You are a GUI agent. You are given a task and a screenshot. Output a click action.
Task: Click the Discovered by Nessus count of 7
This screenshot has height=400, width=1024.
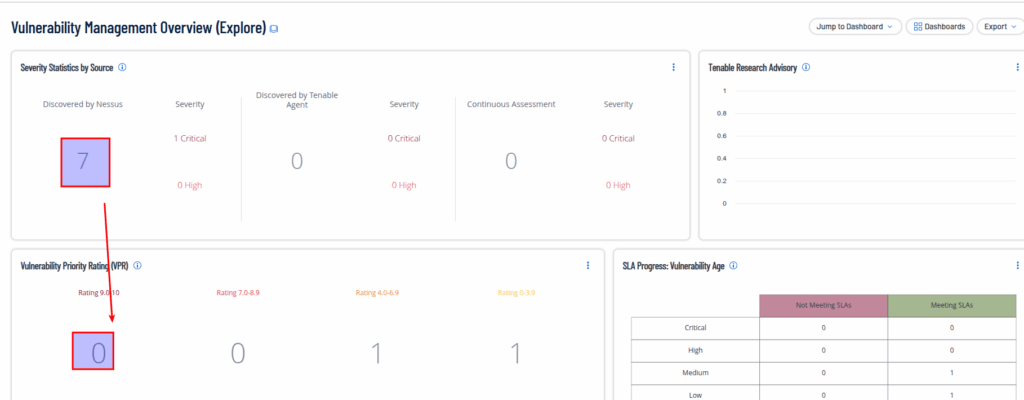click(x=84, y=162)
